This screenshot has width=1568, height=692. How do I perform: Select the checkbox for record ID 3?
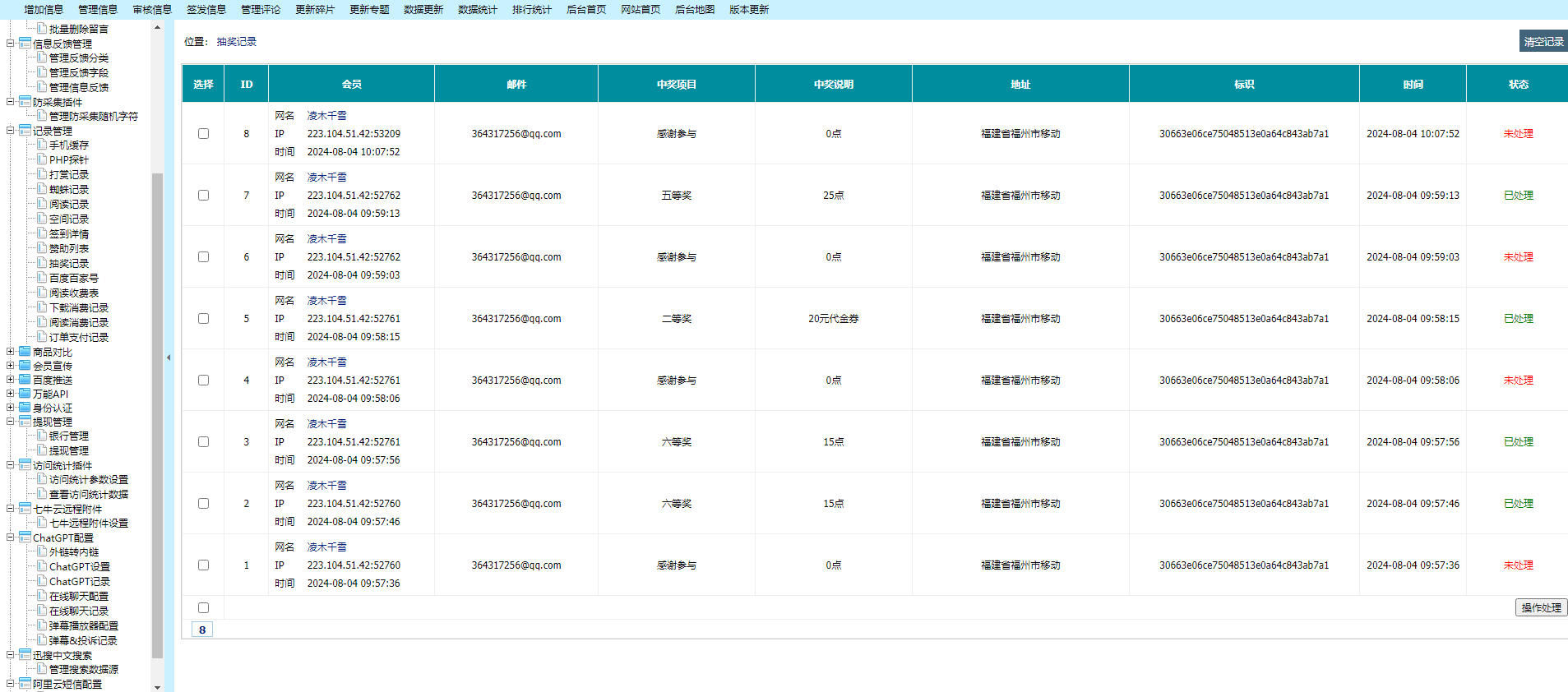click(x=203, y=441)
